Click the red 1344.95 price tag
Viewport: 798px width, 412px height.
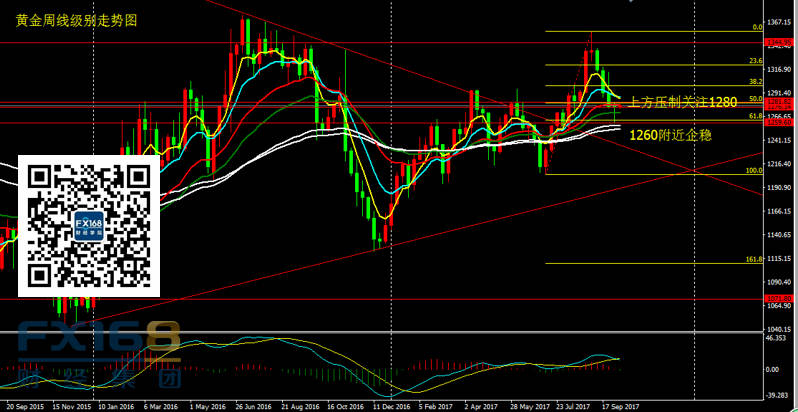coord(779,43)
